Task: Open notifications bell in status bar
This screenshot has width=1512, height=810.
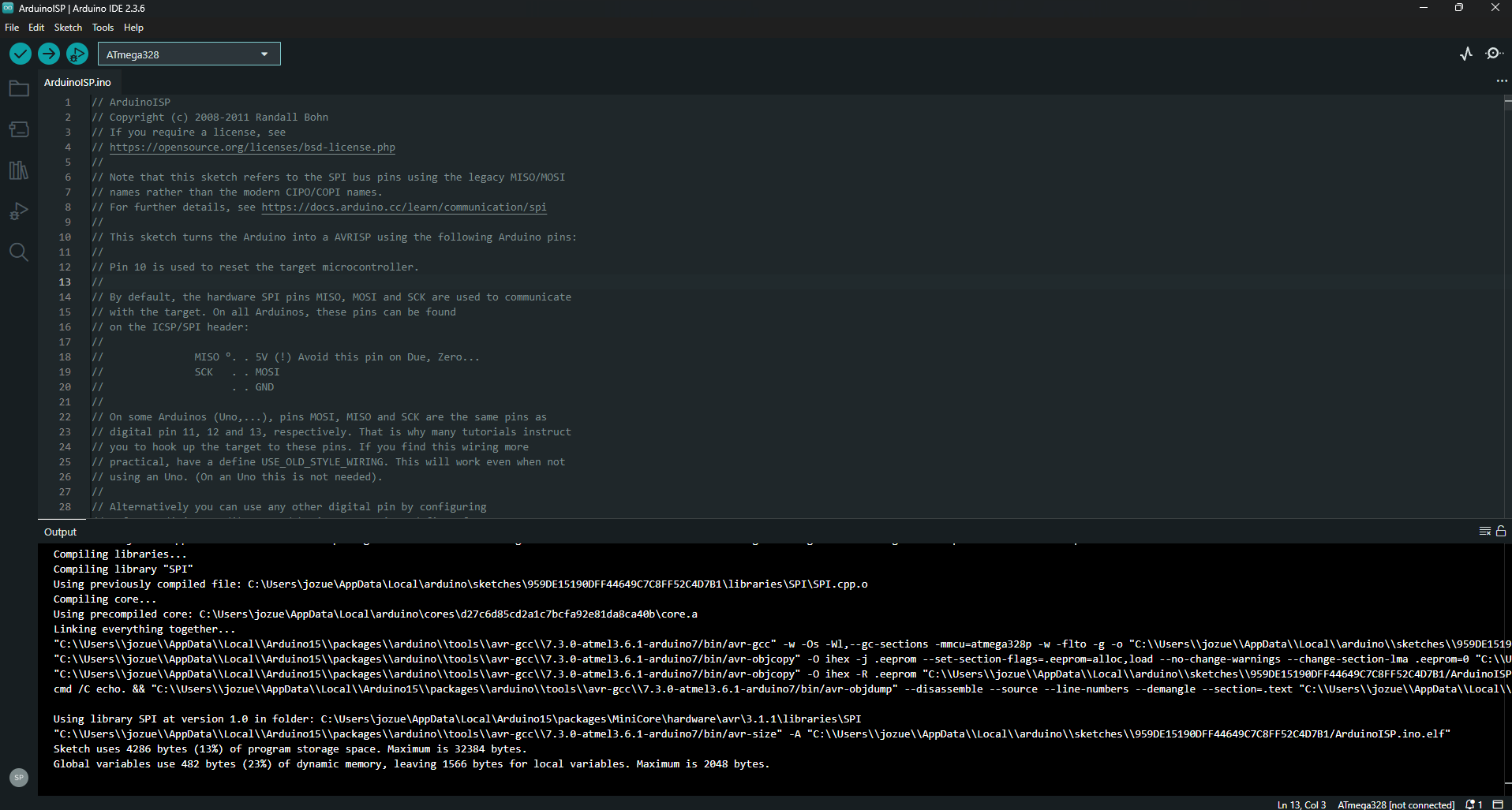Action: (x=1473, y=804)
